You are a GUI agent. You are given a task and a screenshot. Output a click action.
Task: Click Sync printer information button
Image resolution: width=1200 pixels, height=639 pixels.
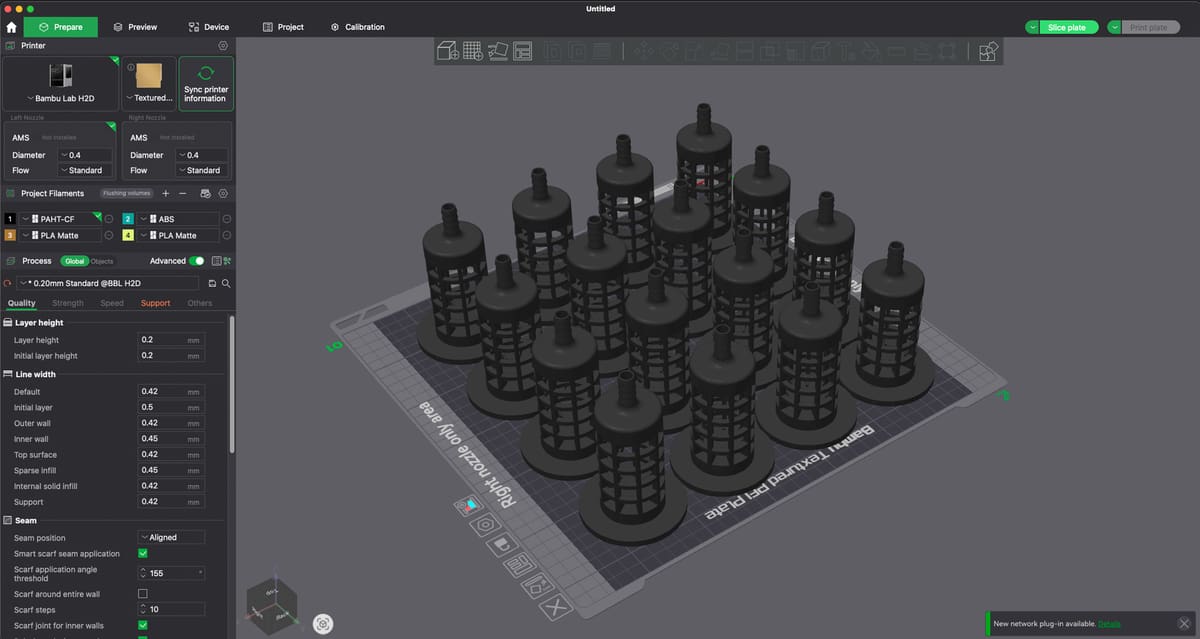click(x=206, y=84)
